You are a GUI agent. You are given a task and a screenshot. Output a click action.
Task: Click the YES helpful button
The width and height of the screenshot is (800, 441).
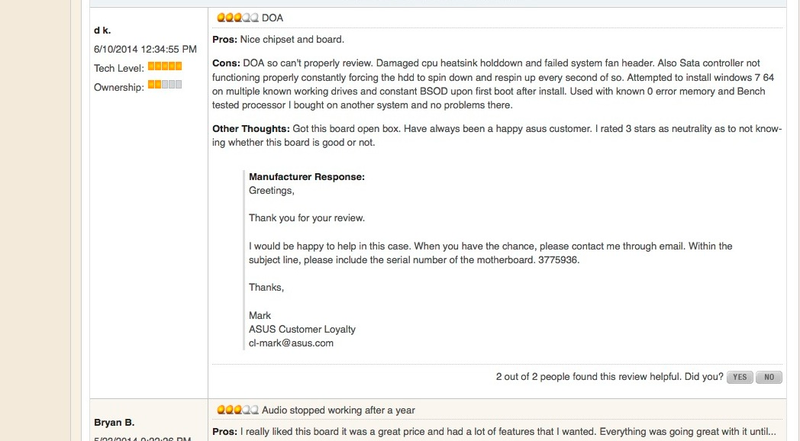(740, 377)
